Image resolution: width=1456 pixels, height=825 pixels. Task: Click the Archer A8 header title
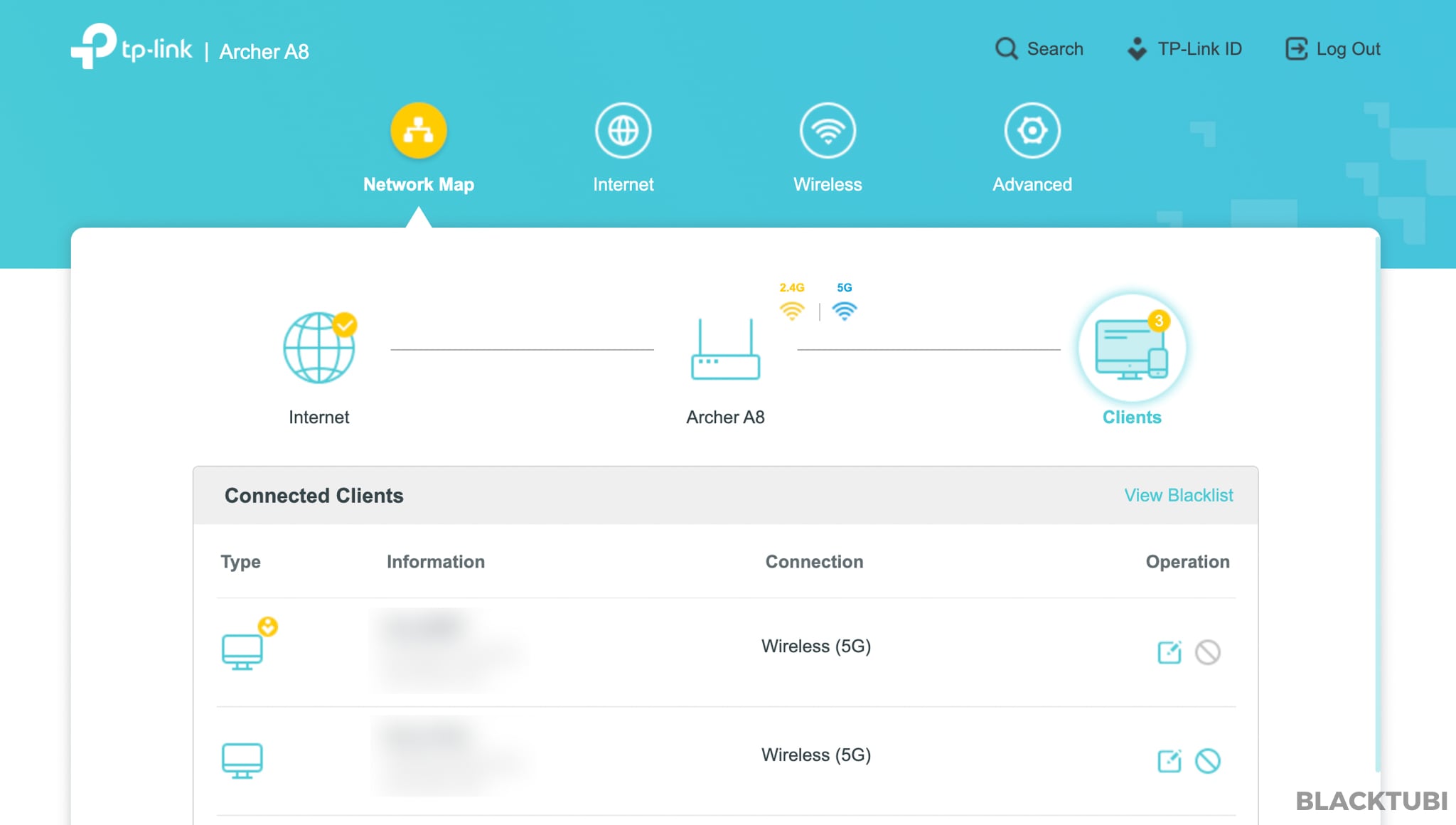point(264,52)
